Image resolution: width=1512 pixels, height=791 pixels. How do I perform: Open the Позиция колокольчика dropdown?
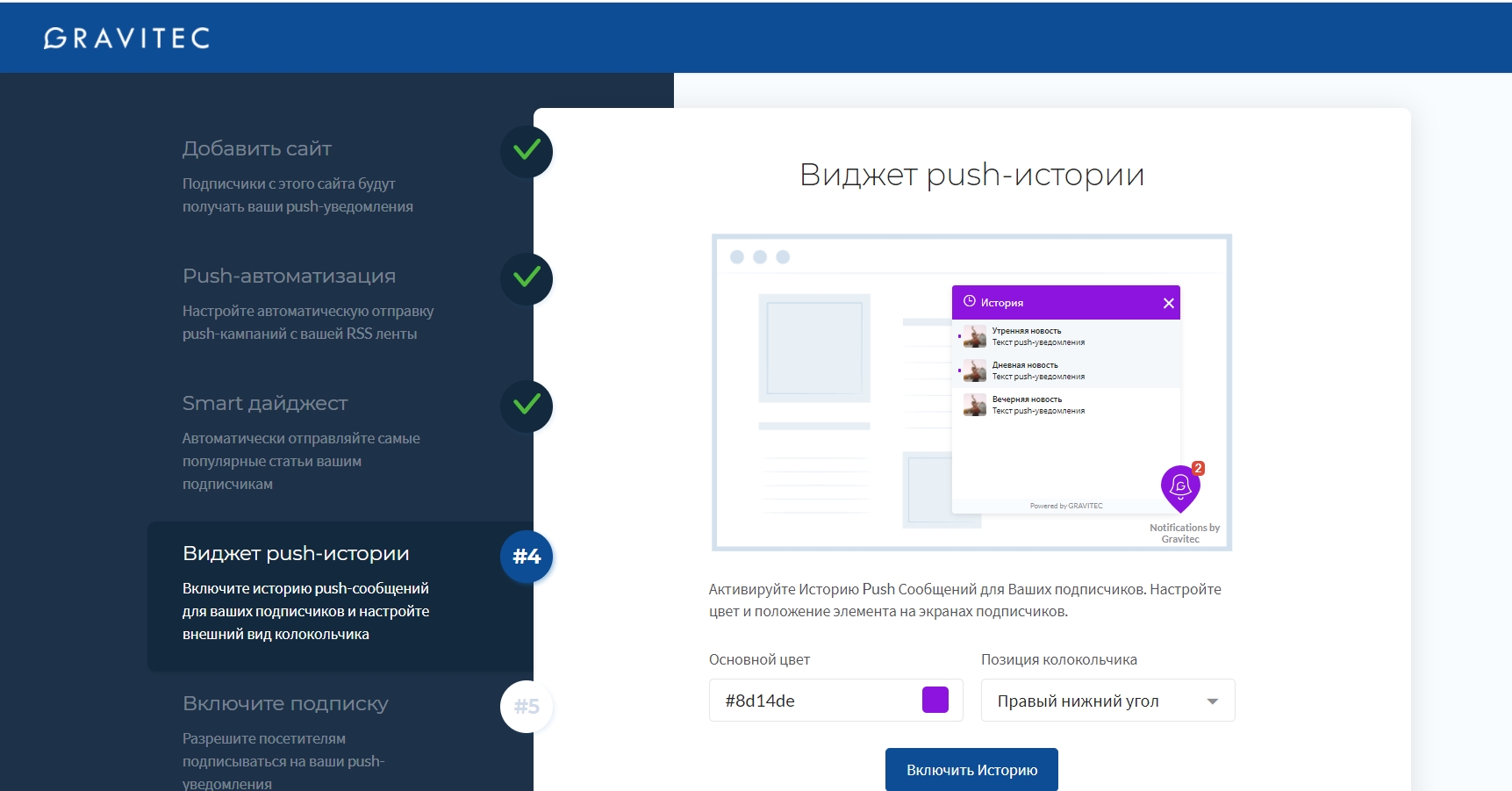(1107, 701)
